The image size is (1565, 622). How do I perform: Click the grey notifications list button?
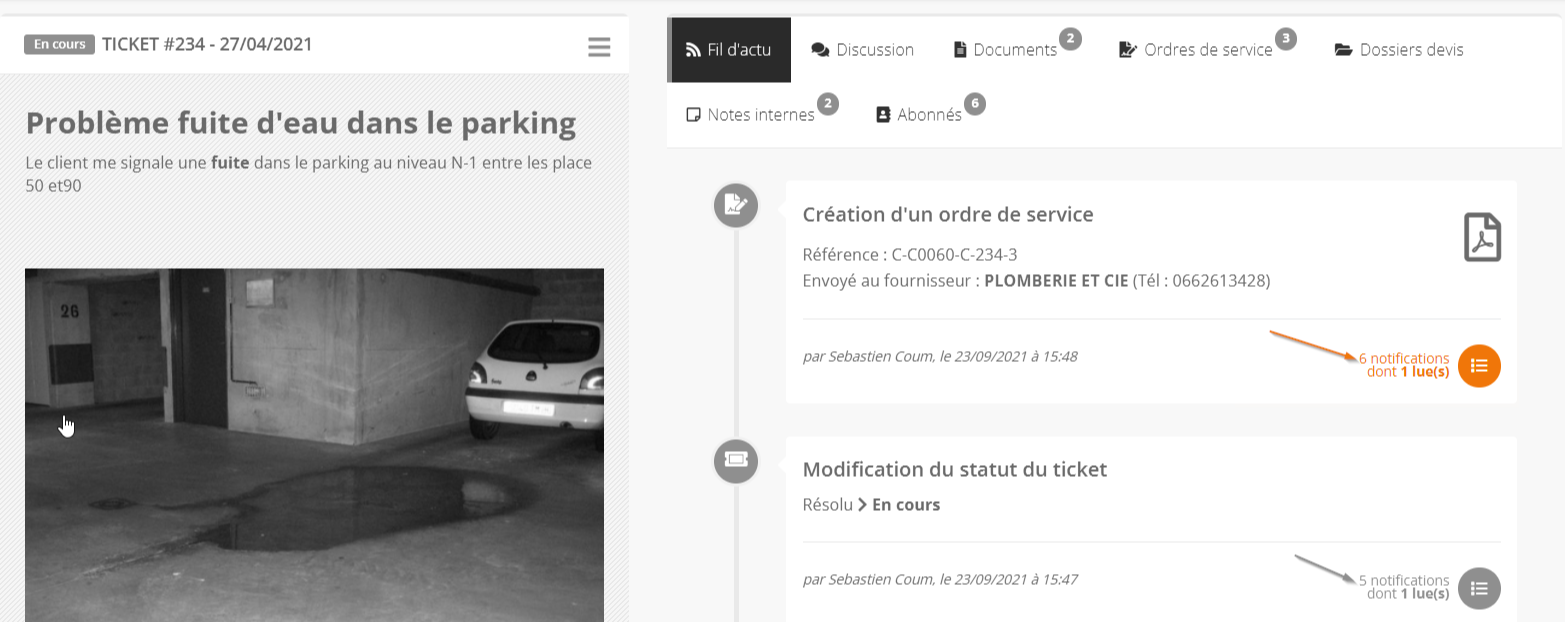tap(1479, 588)
